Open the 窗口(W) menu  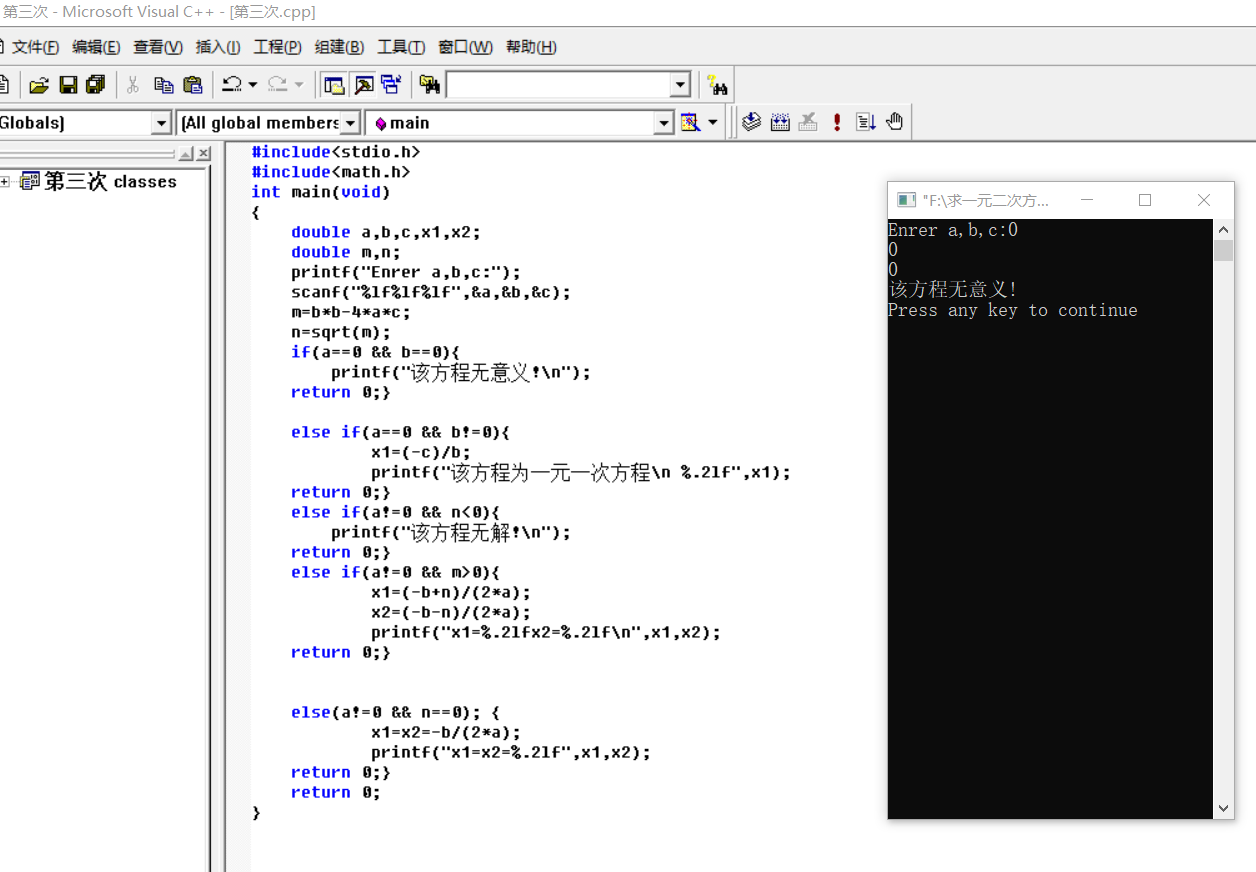[x=465, y=47]
